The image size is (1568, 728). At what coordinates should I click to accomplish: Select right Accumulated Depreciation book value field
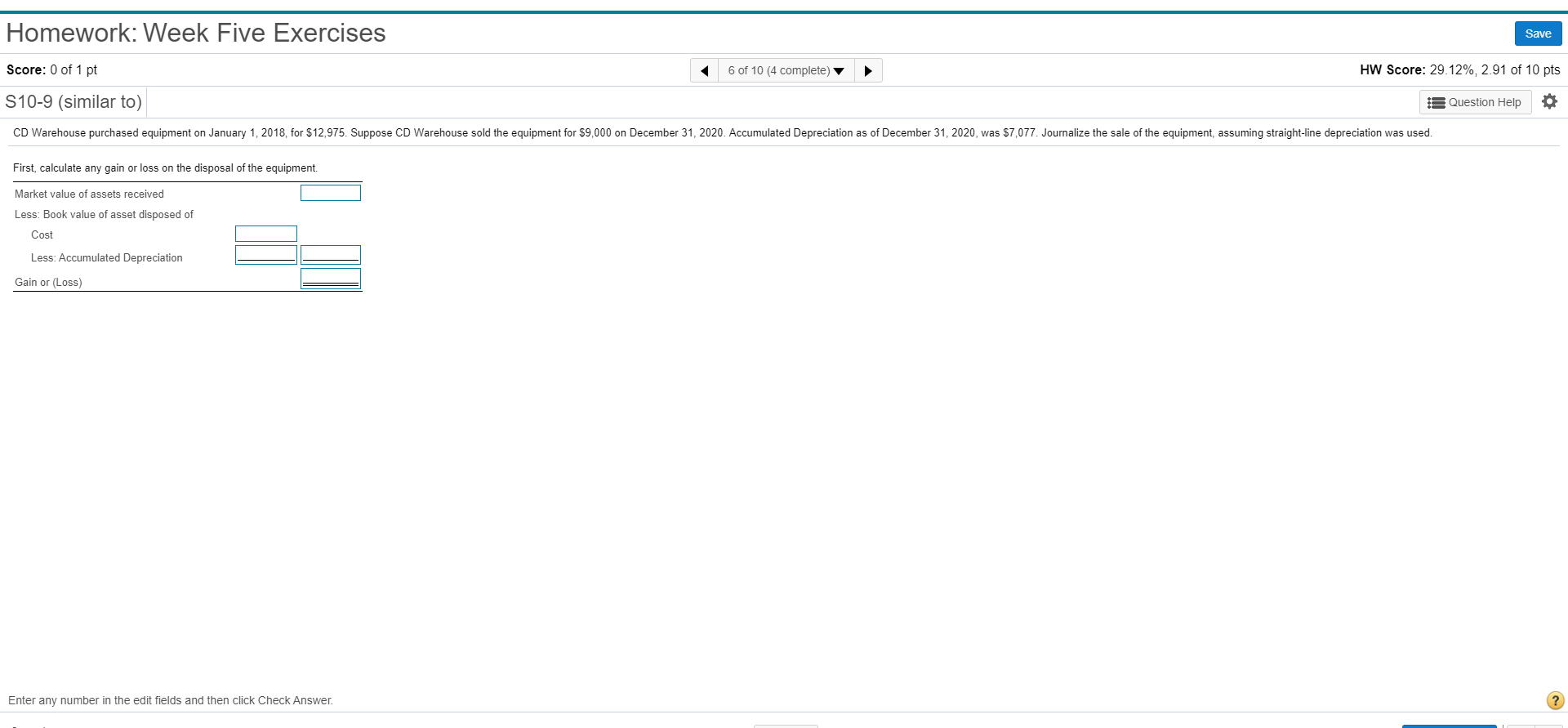(x=331, y=255)
